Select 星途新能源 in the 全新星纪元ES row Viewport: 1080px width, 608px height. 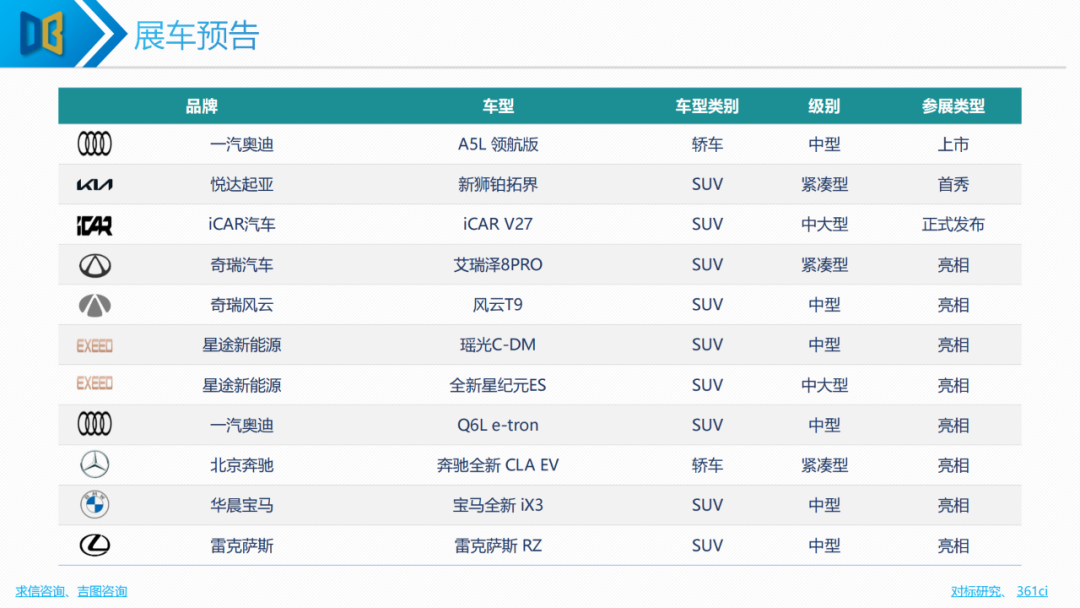pos(242,386)
